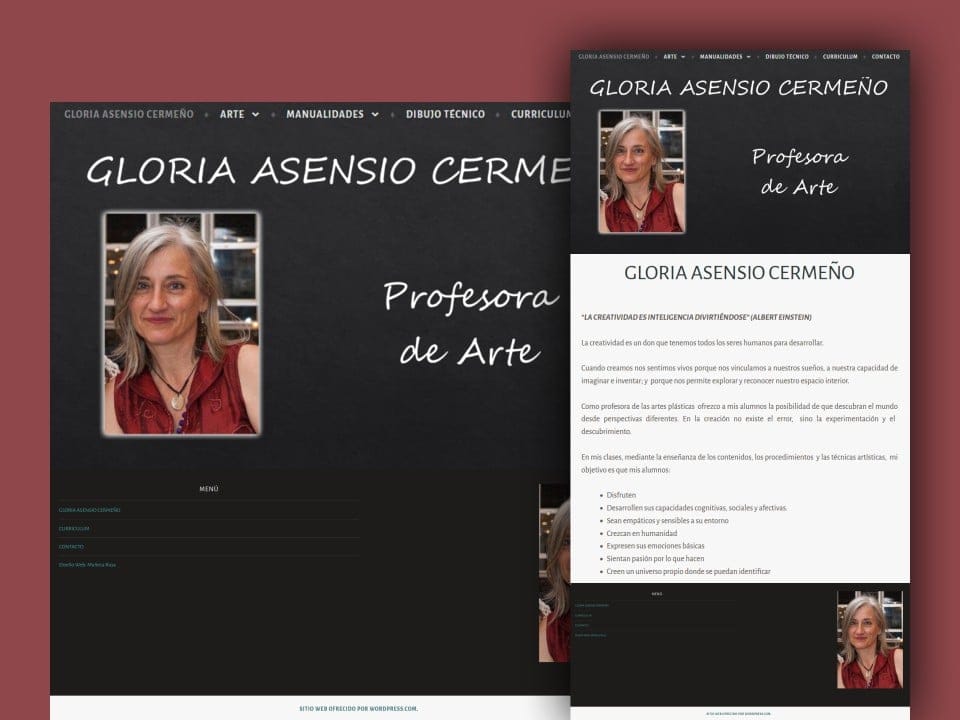Click the GLORIA ASENSIO CERMEÑO sidebar menu link

point(90,509)
